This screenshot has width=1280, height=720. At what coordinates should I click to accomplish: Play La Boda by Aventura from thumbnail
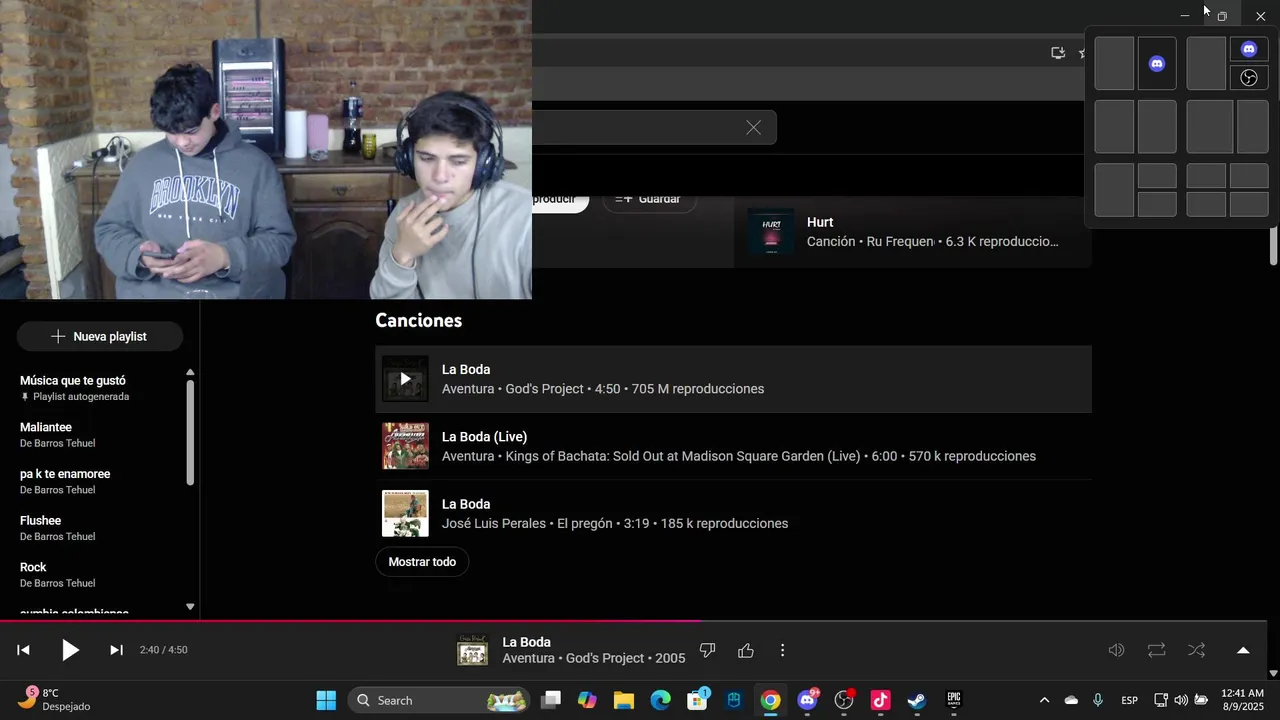(405, 379)
